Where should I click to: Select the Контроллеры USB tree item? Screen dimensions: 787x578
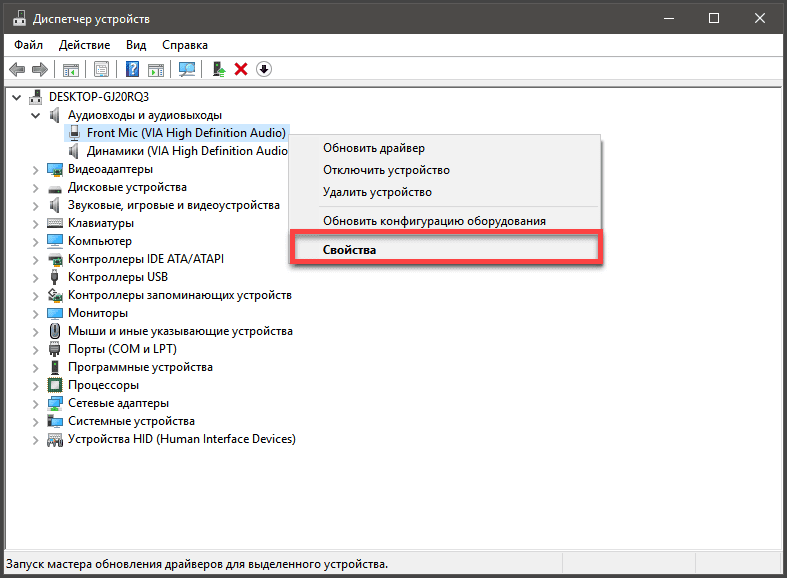(118, 277)
